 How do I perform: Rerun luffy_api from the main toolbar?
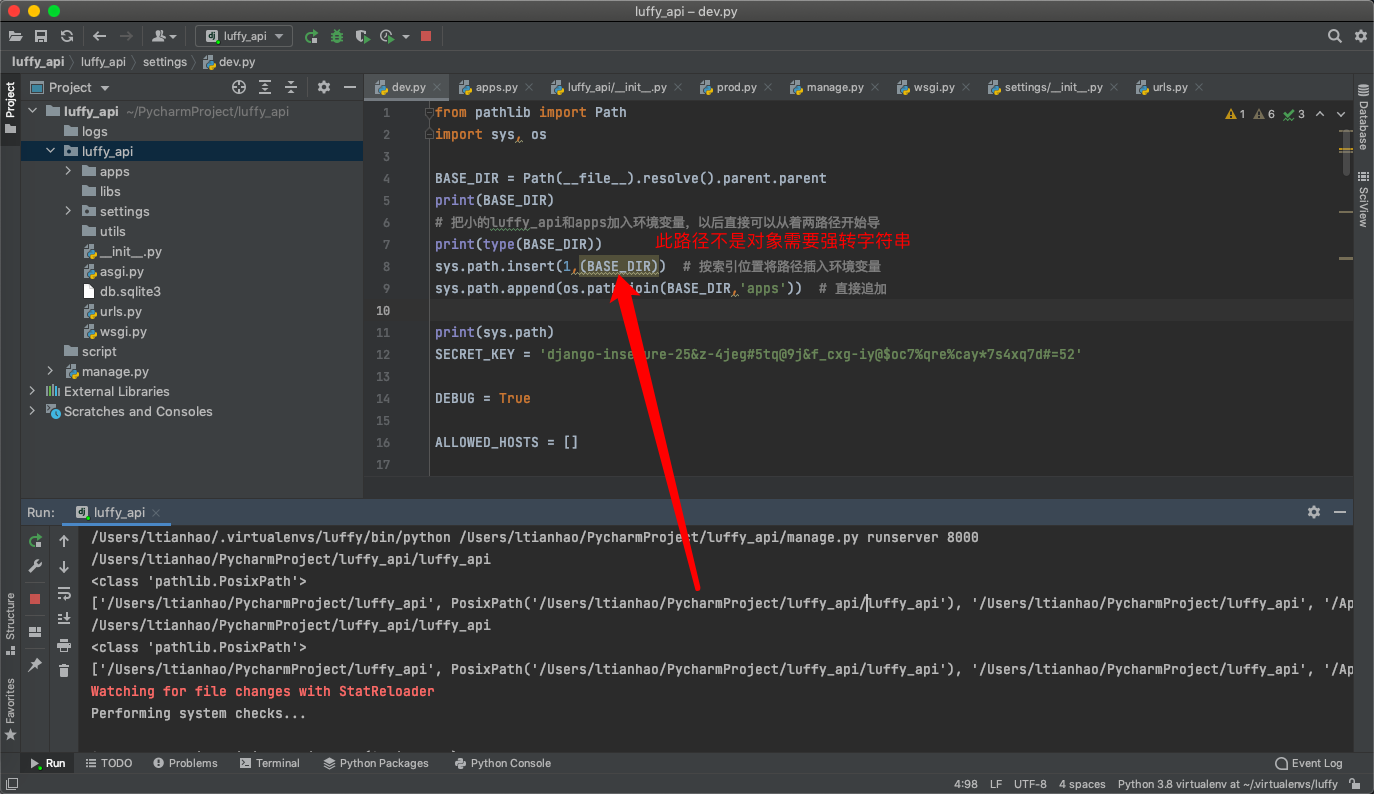click(x=311, y=36)
